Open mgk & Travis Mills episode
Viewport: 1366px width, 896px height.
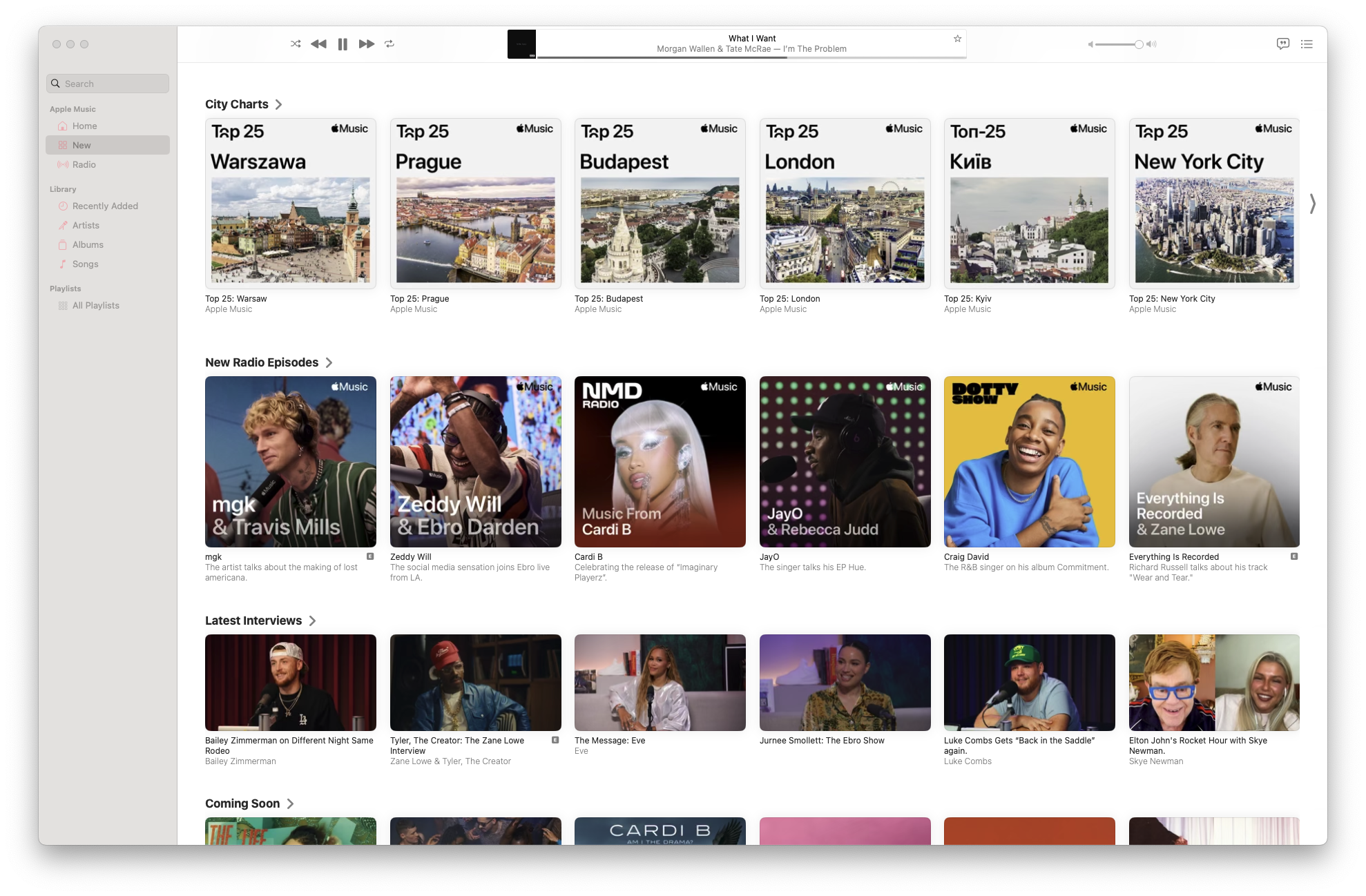coord(291,462)
